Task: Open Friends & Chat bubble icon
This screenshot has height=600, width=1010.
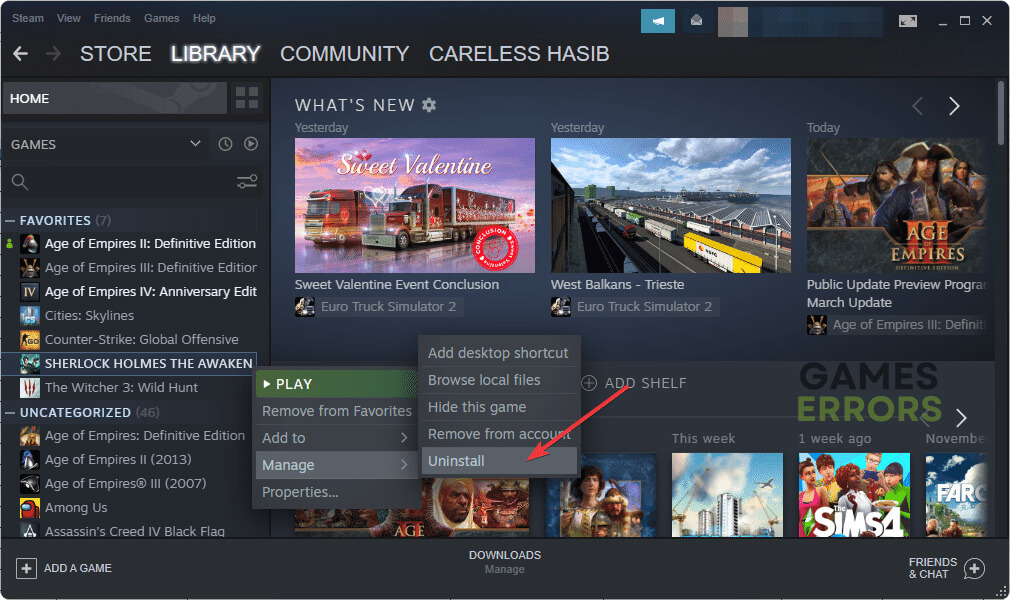Action: 974,569
